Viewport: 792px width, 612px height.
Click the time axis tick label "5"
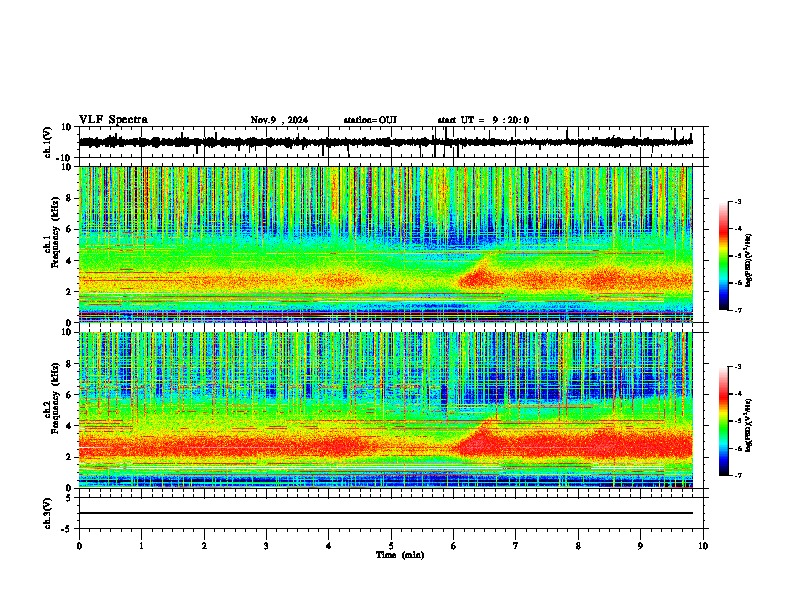pyautogui.click(x=391, y=546)
